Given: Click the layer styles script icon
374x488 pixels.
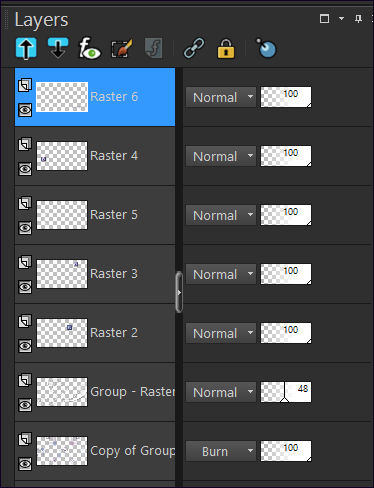Looking at the screenshot, I should click(154, 49).
